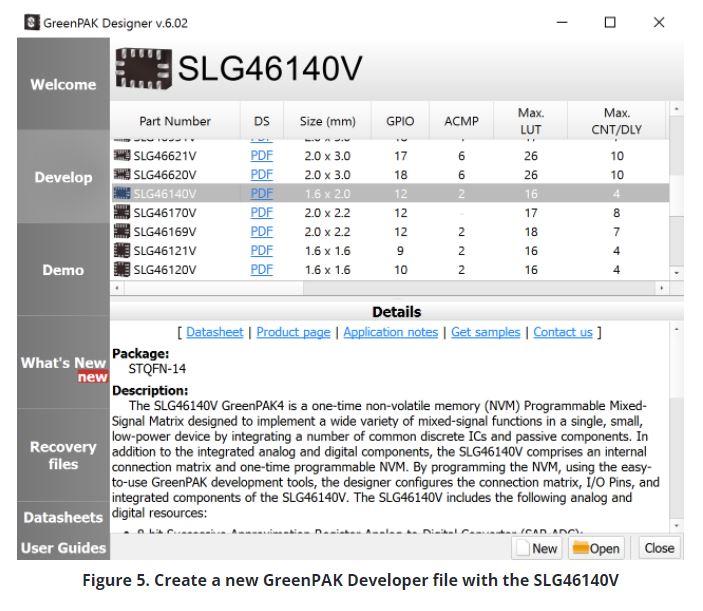
Task: Close the GreenPAK Designer window
Action: 659,22
